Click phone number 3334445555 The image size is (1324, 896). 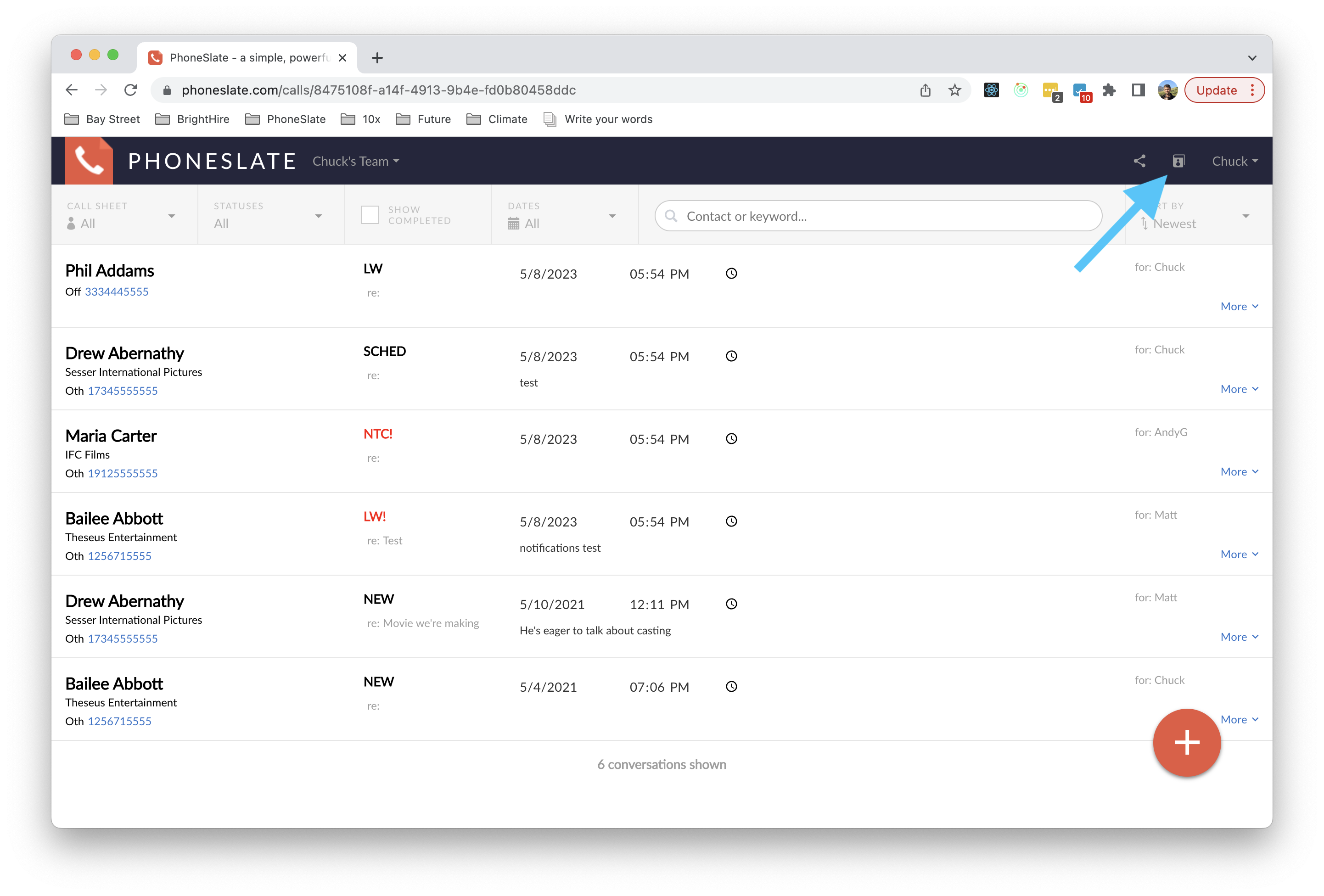(117, 291)
